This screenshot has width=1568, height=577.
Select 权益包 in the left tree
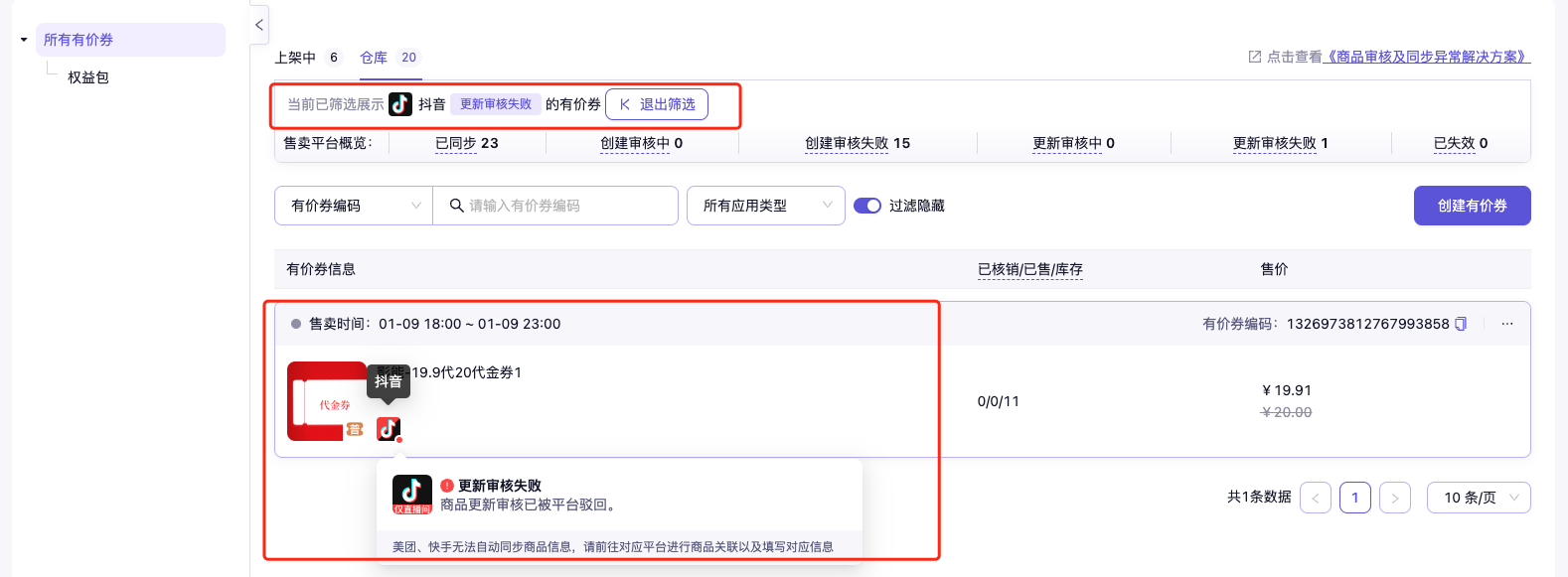(x=88, y=77)
